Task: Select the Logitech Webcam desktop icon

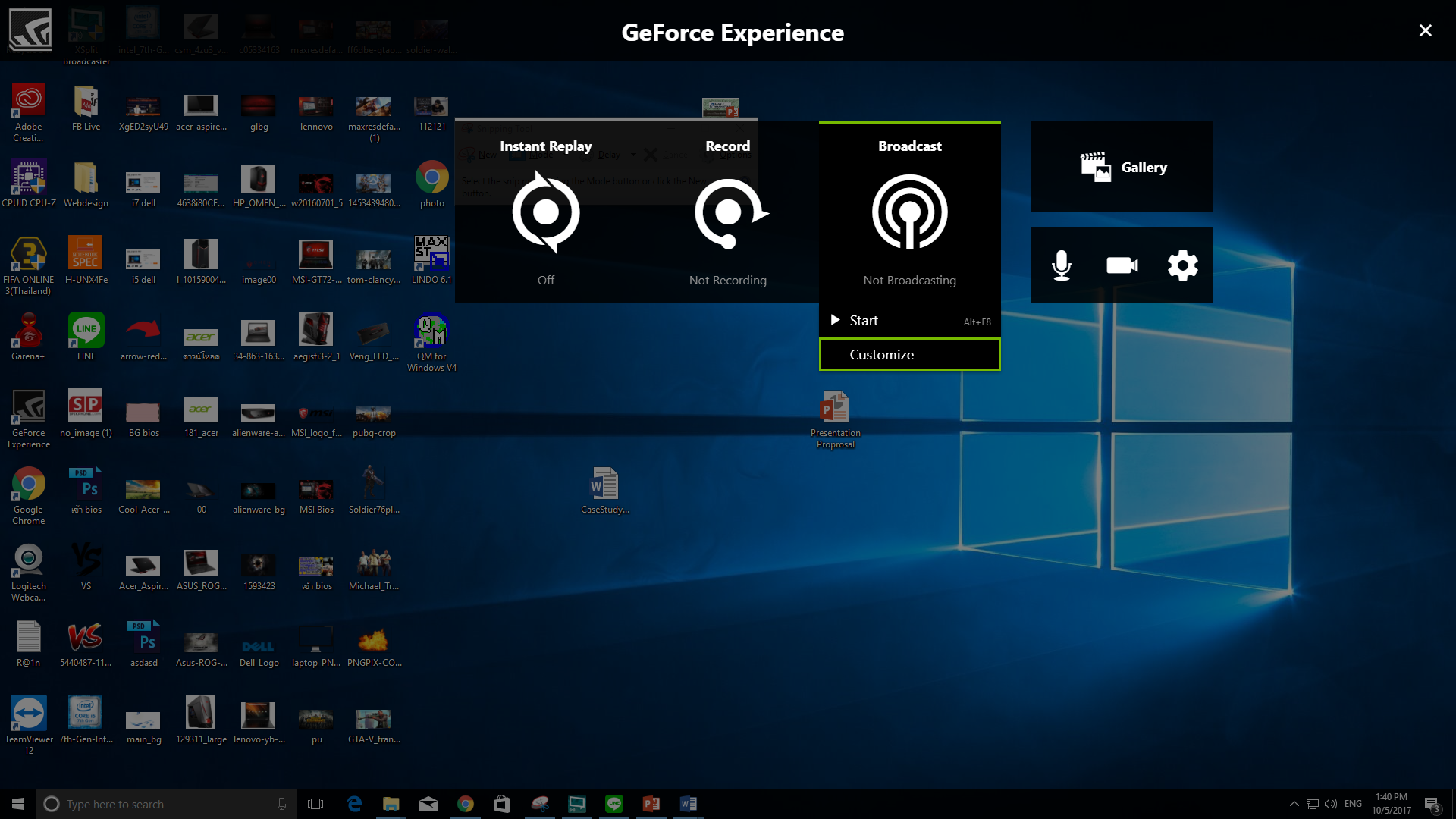Action: (x=28, y=573)
